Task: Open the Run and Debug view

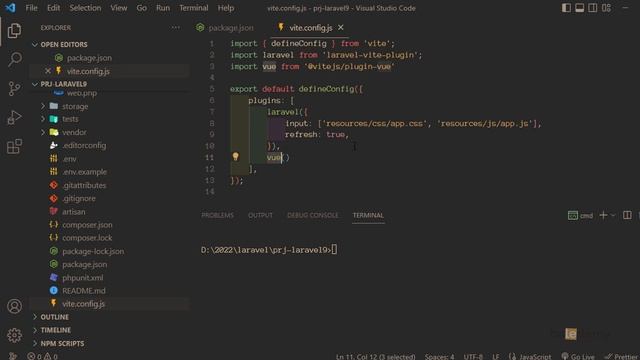Action: click(14, 118)
